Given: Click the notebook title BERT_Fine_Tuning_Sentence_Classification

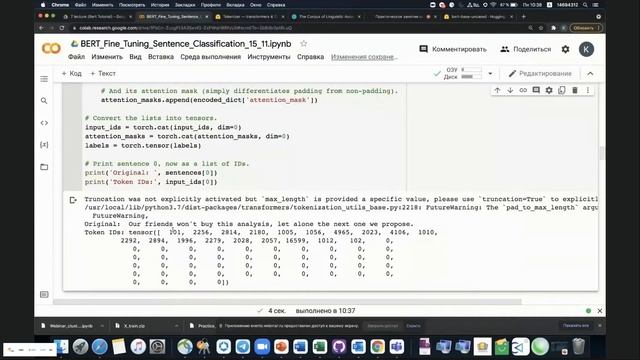Looking at the screenshot, I should [186, 44].
